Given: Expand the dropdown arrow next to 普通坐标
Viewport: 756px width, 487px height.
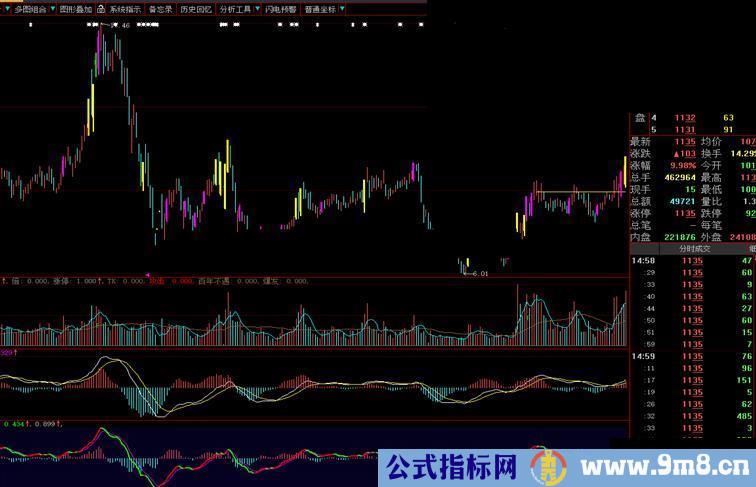Looking at the screenshot, I should (x=342, y=9).
